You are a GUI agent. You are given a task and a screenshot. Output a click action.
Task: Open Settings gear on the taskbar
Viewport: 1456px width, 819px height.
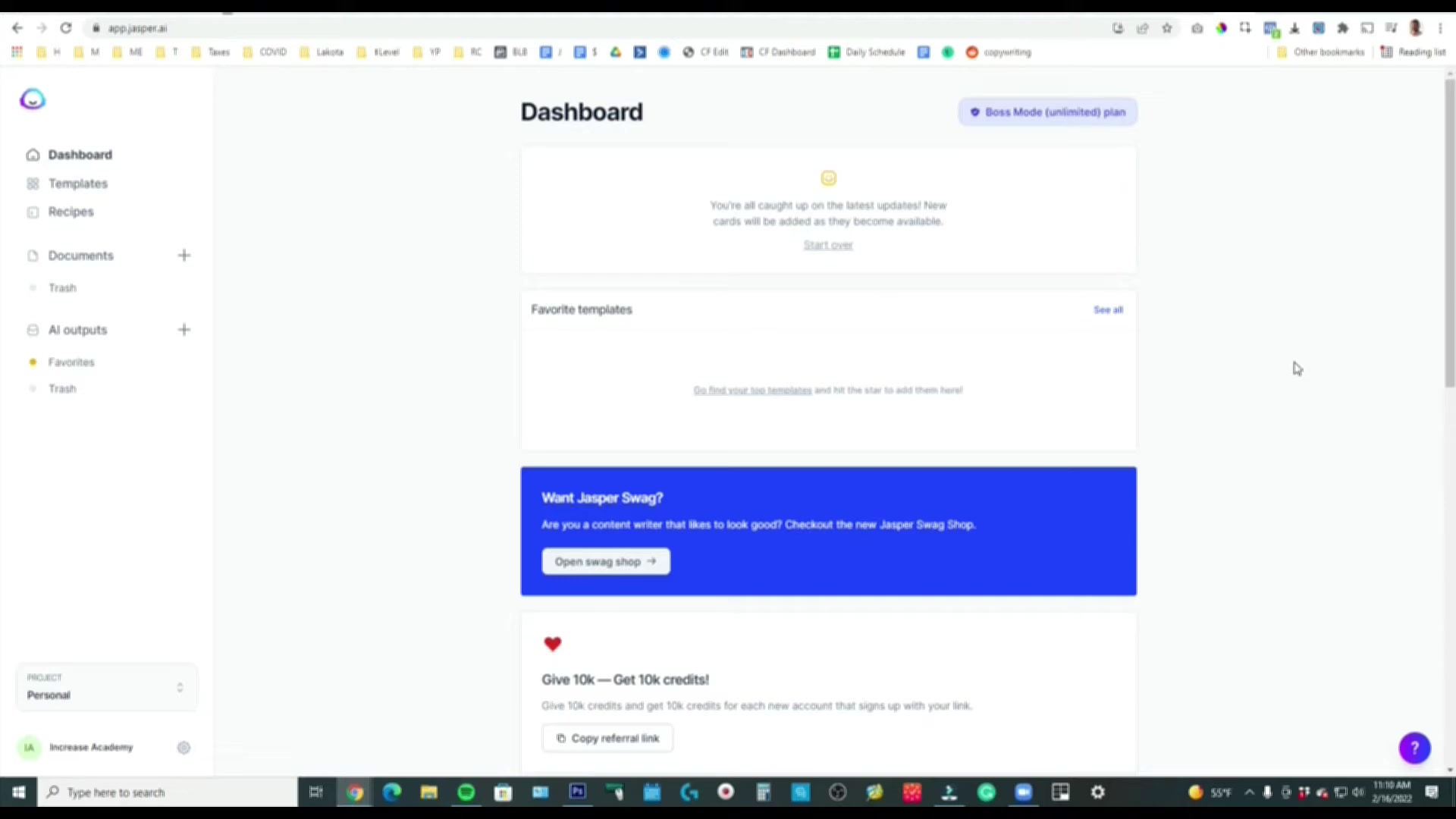tap(1097, 792)
